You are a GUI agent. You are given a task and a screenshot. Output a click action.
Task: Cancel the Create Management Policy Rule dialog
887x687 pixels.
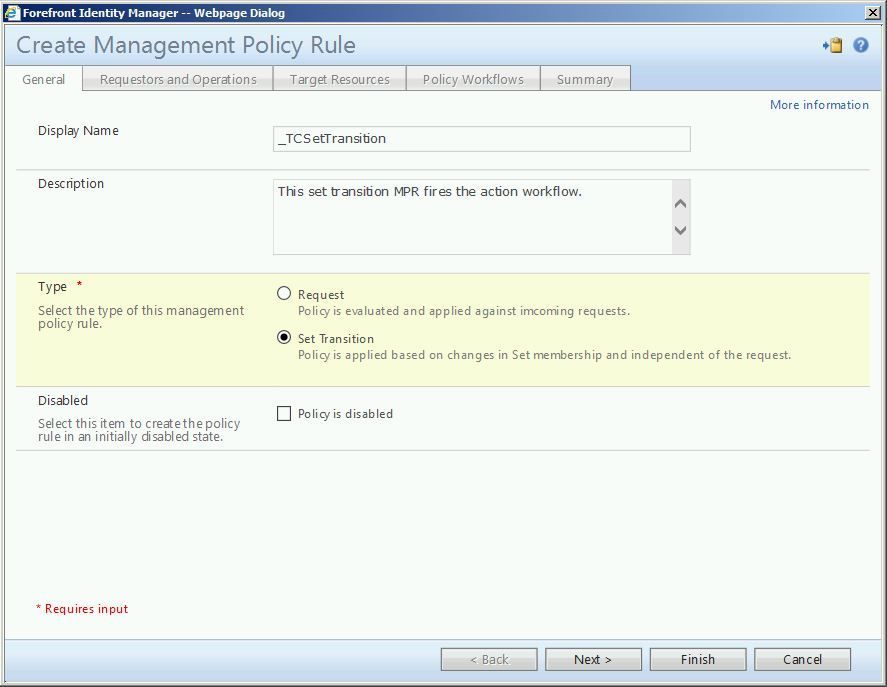[802, 659]
